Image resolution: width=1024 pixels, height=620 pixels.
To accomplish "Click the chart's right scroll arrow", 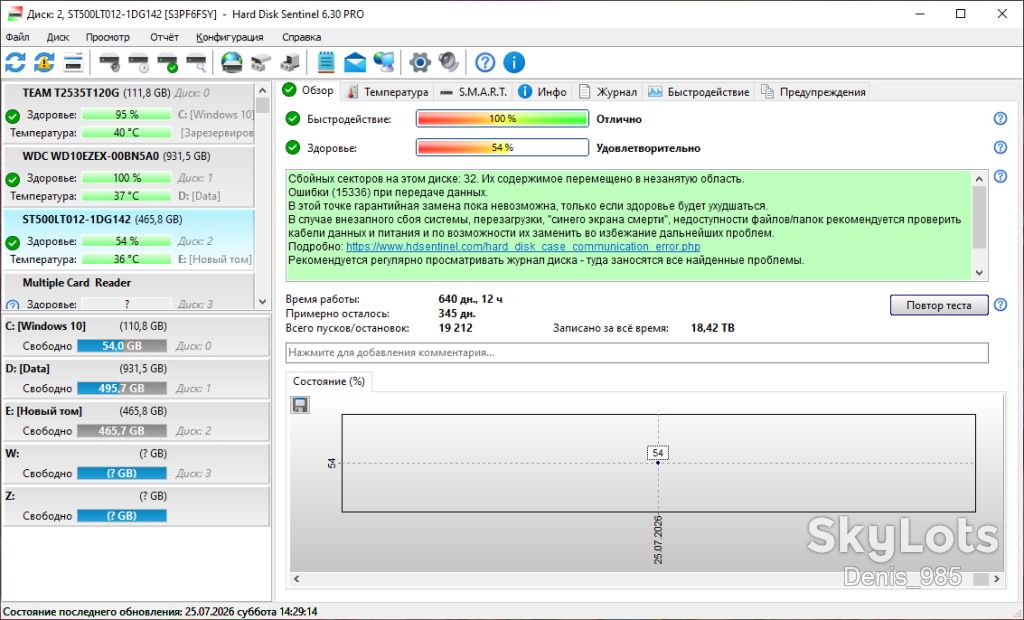I will [997, 578].
